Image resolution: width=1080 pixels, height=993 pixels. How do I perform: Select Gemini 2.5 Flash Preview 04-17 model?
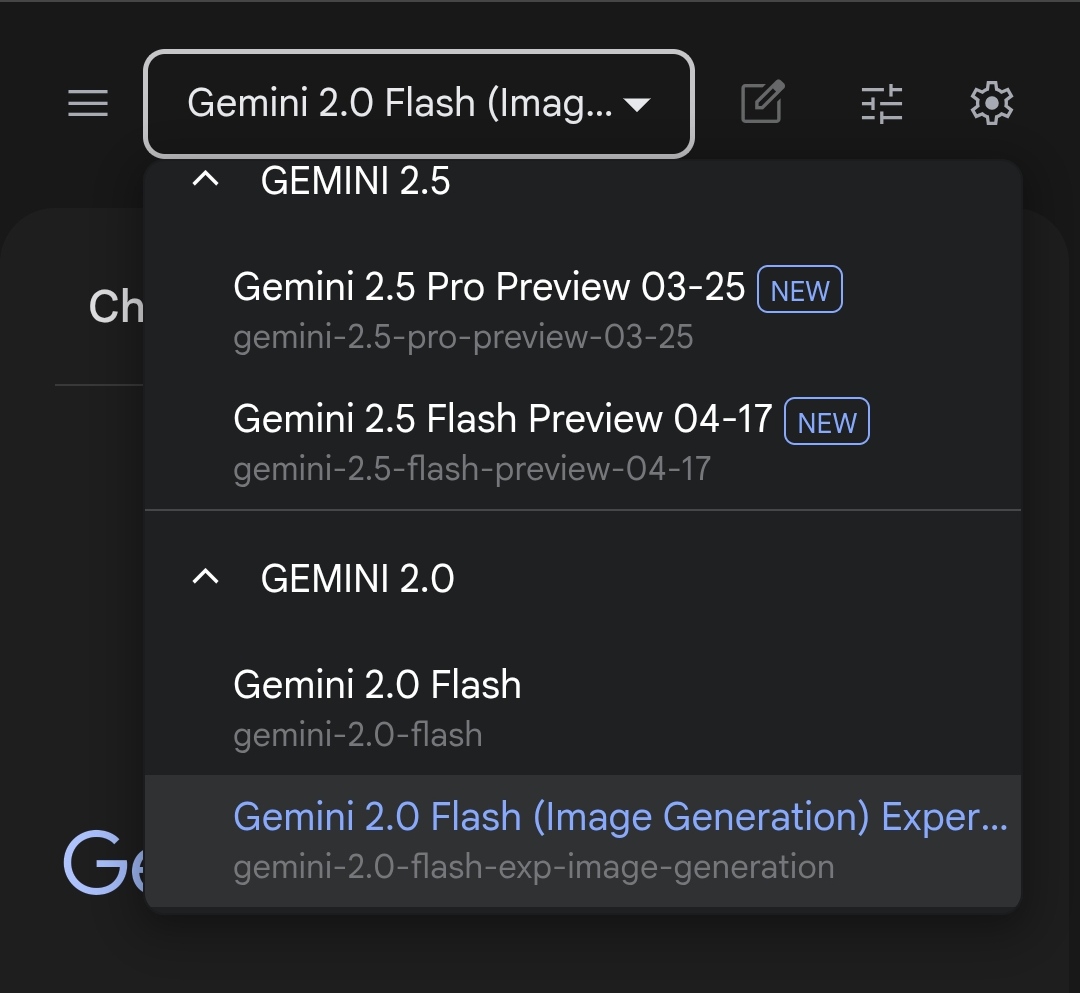click(583, 443)
